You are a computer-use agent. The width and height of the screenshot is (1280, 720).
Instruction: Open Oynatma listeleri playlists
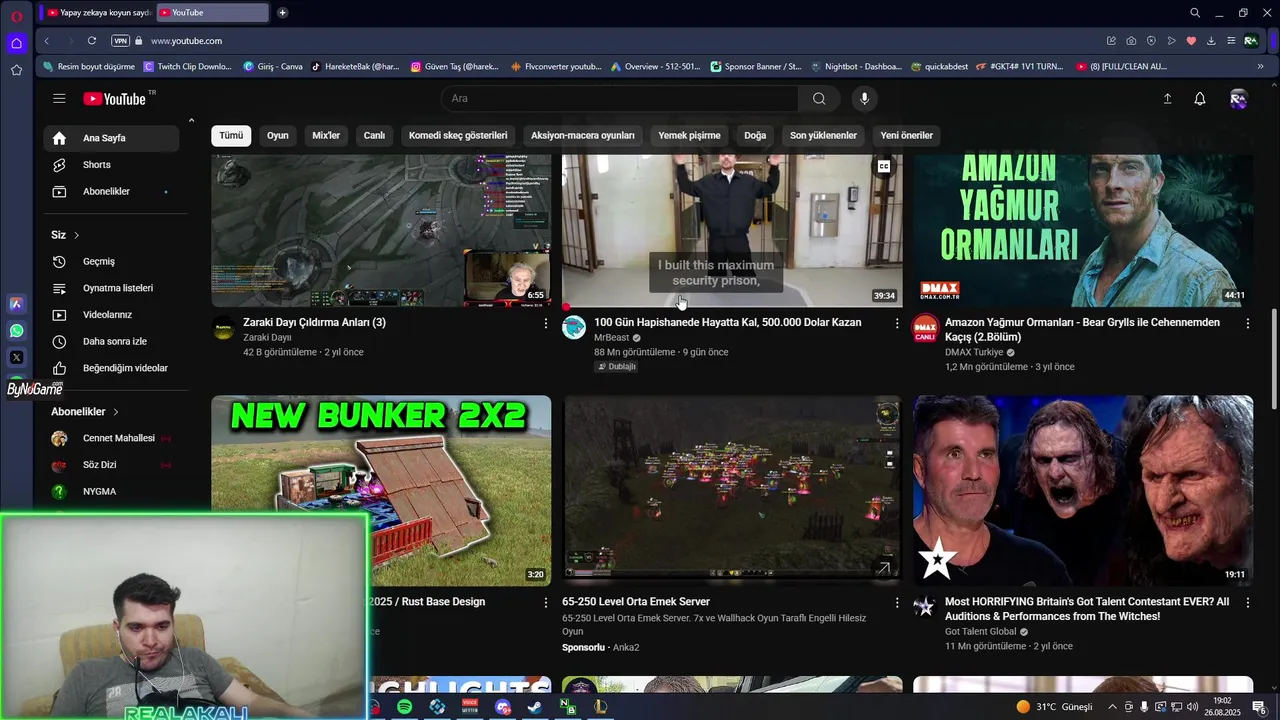coord(111,288)
